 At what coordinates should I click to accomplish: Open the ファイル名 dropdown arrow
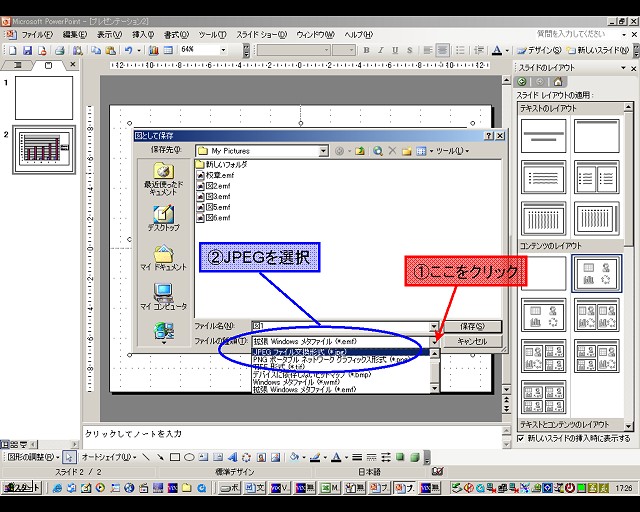pos(434,326)
